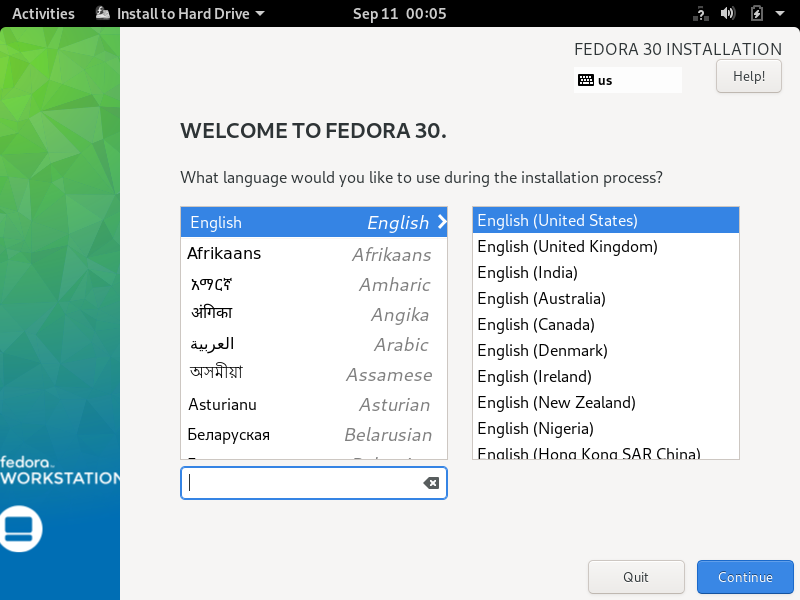Choose English (United States) locale
Viewport: 800px width, 600px height.
click(x=606, y=220)
